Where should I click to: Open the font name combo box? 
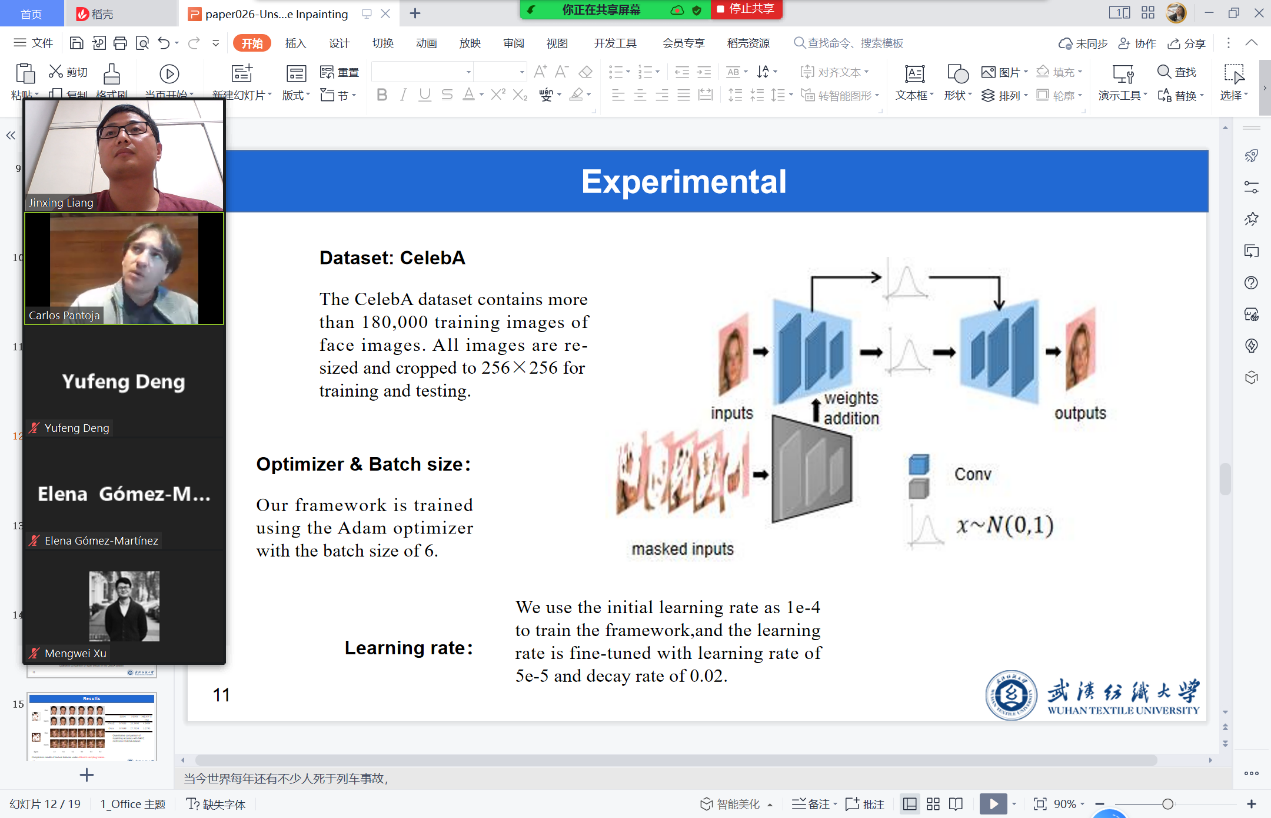(422, 72)
